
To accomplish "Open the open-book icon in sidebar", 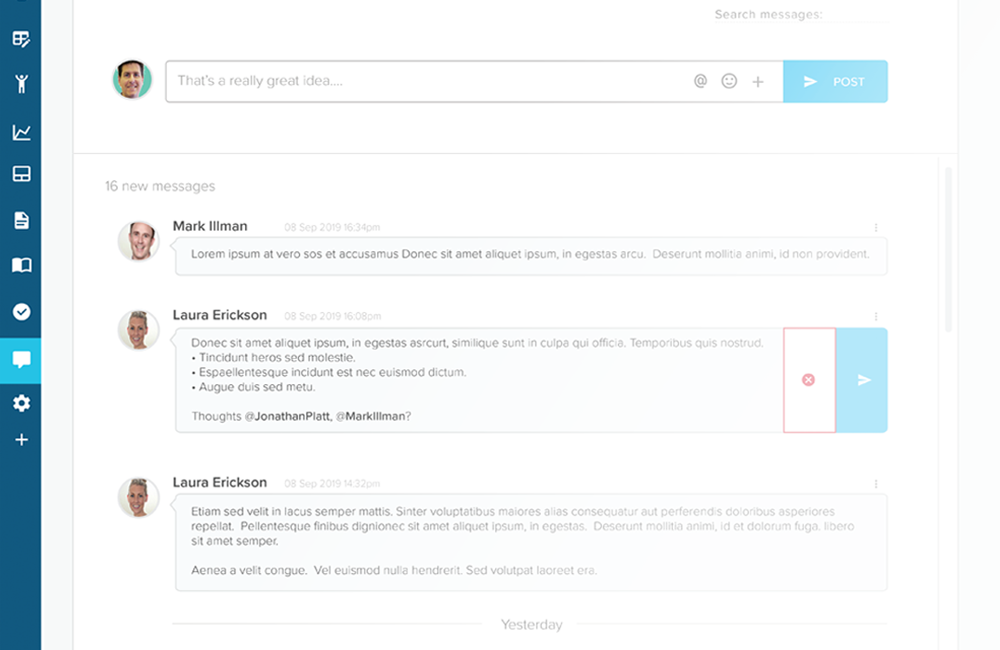I will [21, 265].
